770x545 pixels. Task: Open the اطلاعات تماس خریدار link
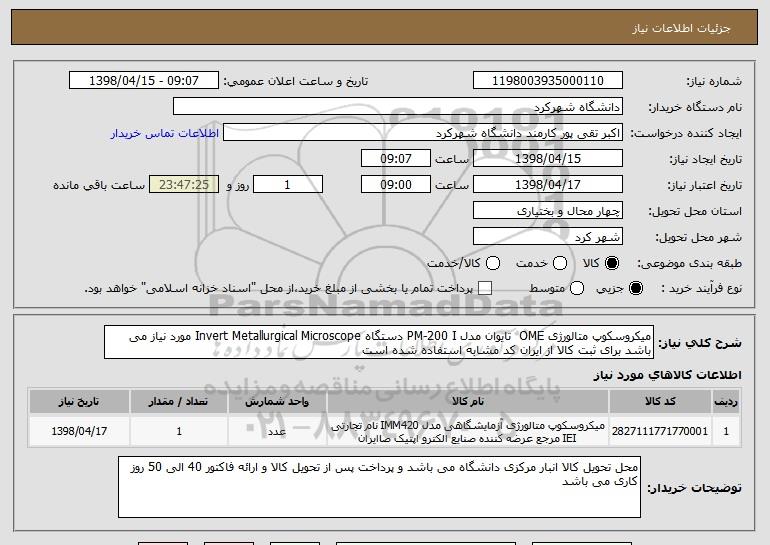point(165,134)
